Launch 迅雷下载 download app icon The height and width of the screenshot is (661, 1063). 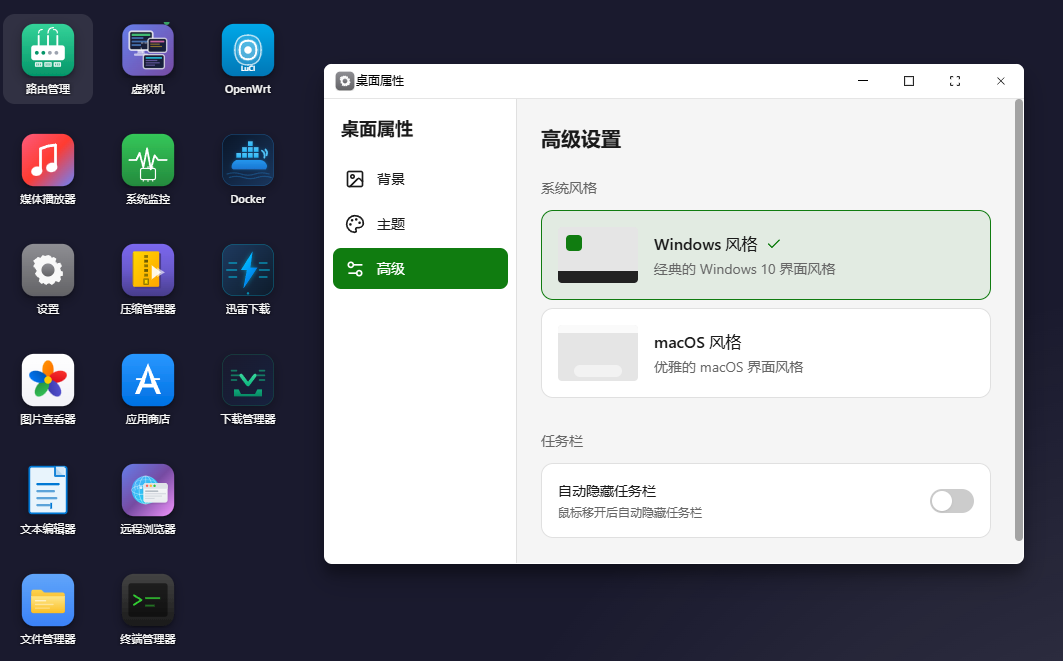pyautogui.click(x=248, y=271)
